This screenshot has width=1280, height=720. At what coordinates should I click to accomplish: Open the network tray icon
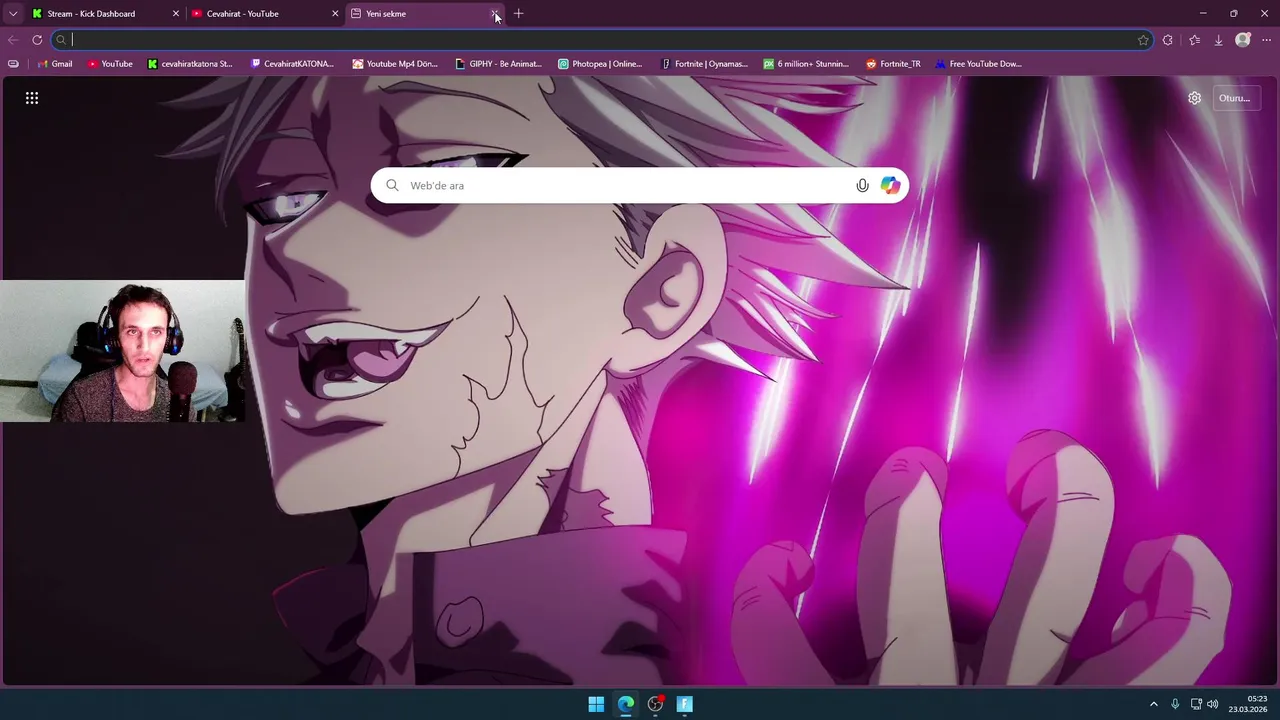(1196, 704)
